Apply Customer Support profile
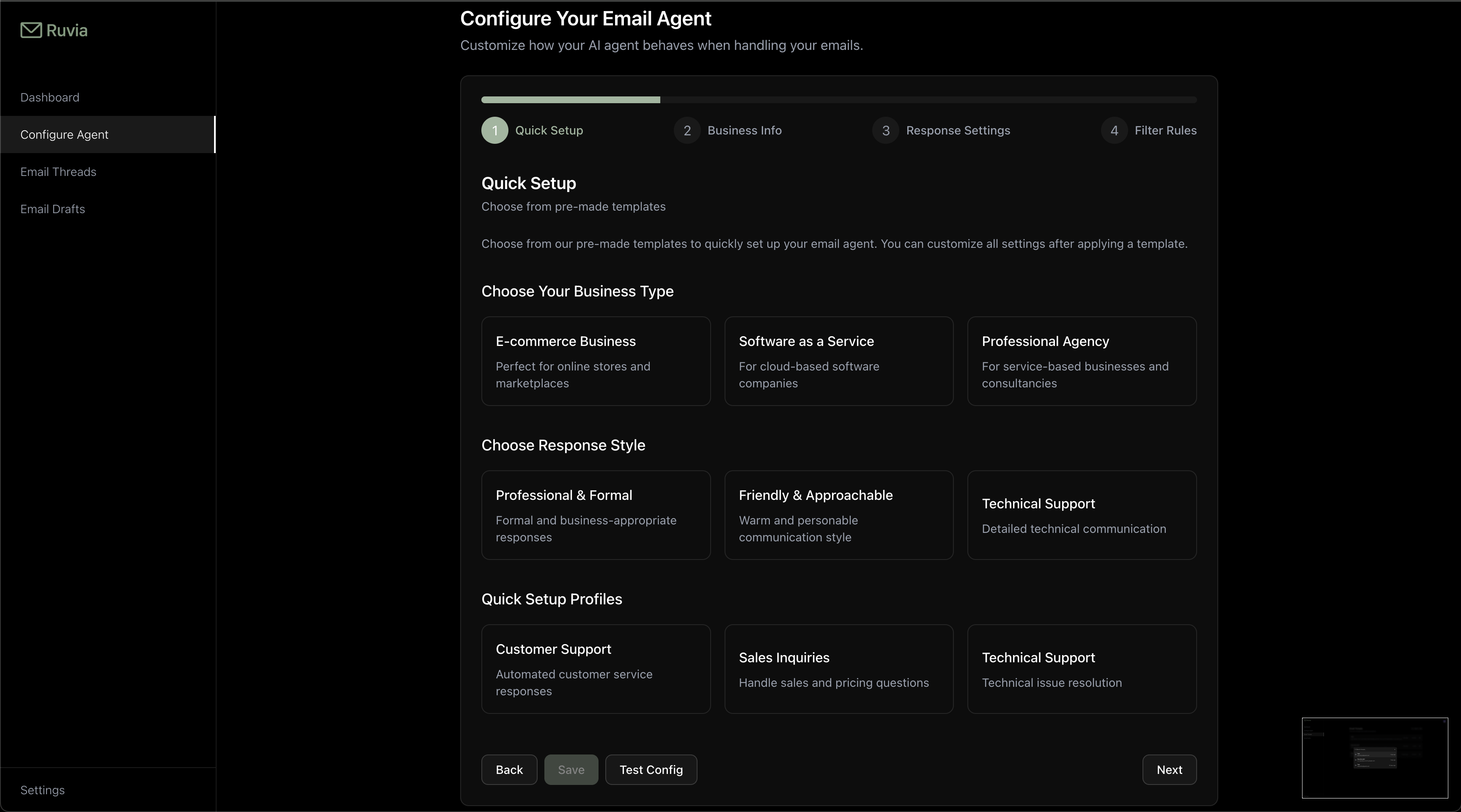Screen dimensions: 1461x812 [x=596, y=669]
